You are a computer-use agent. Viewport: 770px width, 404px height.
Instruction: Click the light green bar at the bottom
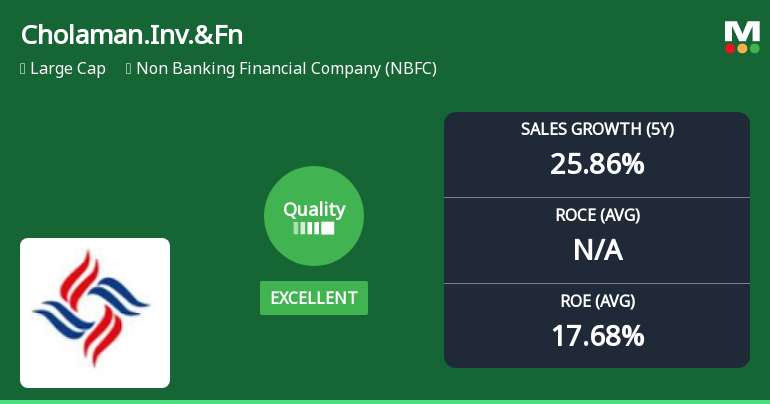click(x=385, y=401)
